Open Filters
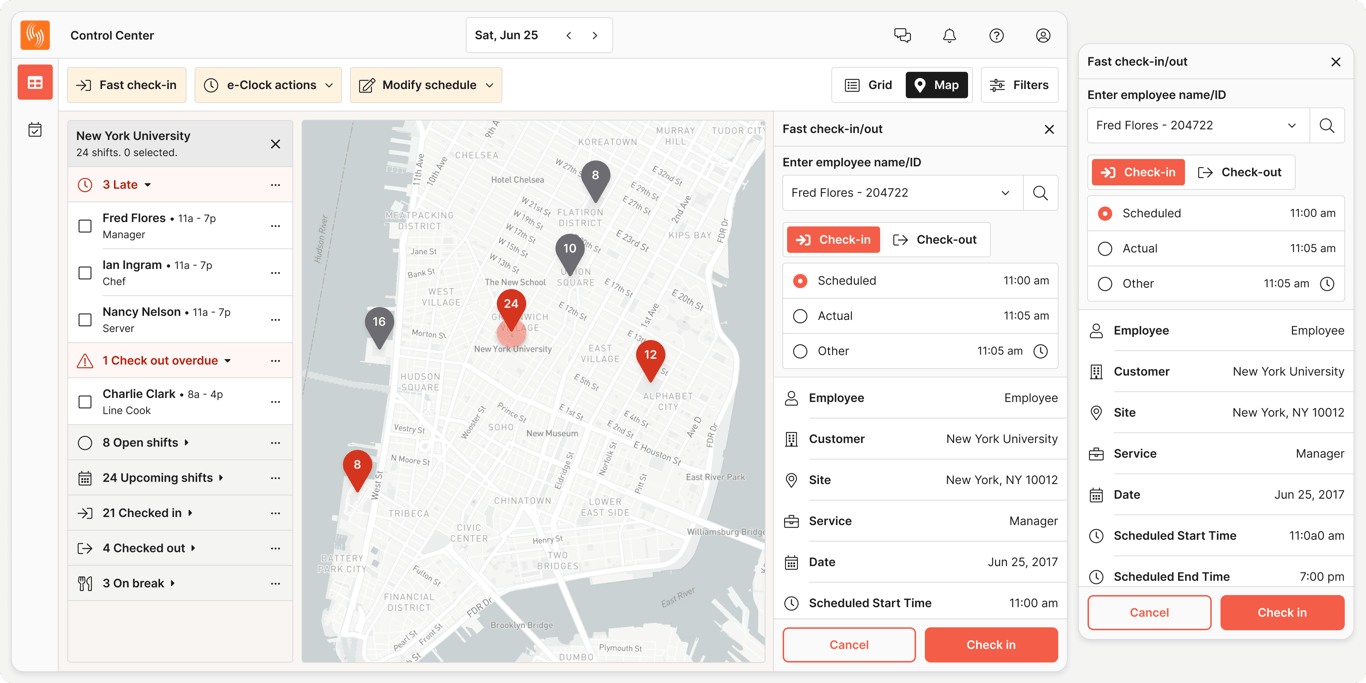1366x683 pixels. (1020, 85)
